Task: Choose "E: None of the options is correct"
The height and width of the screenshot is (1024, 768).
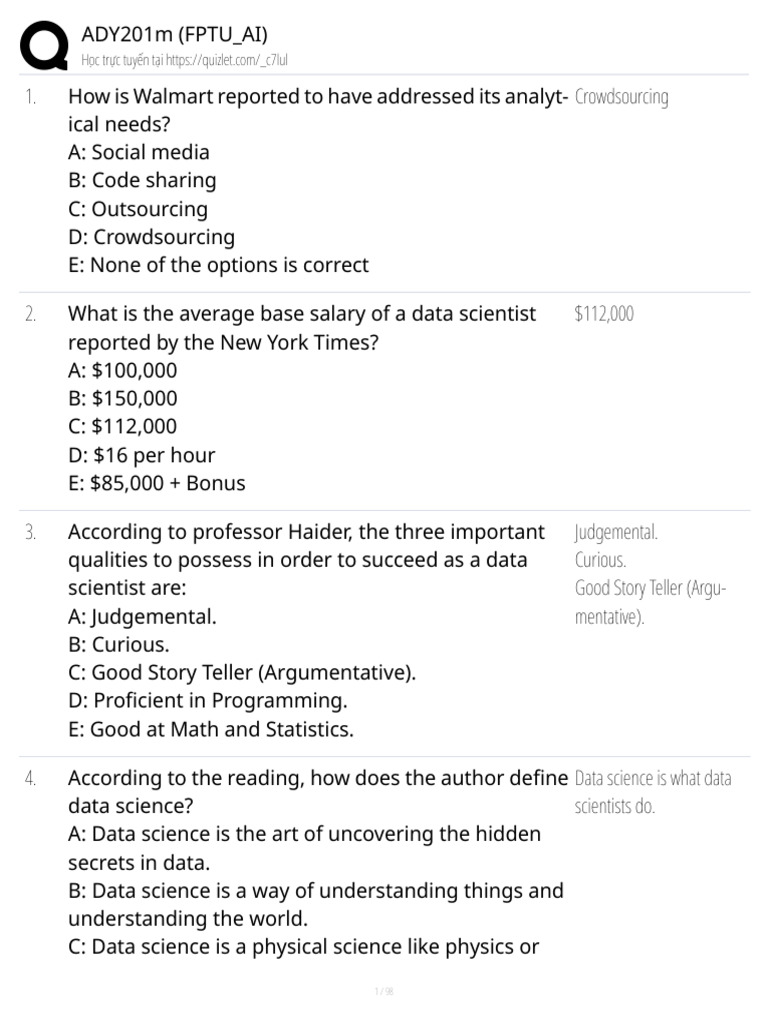Action: click(218, 265)
